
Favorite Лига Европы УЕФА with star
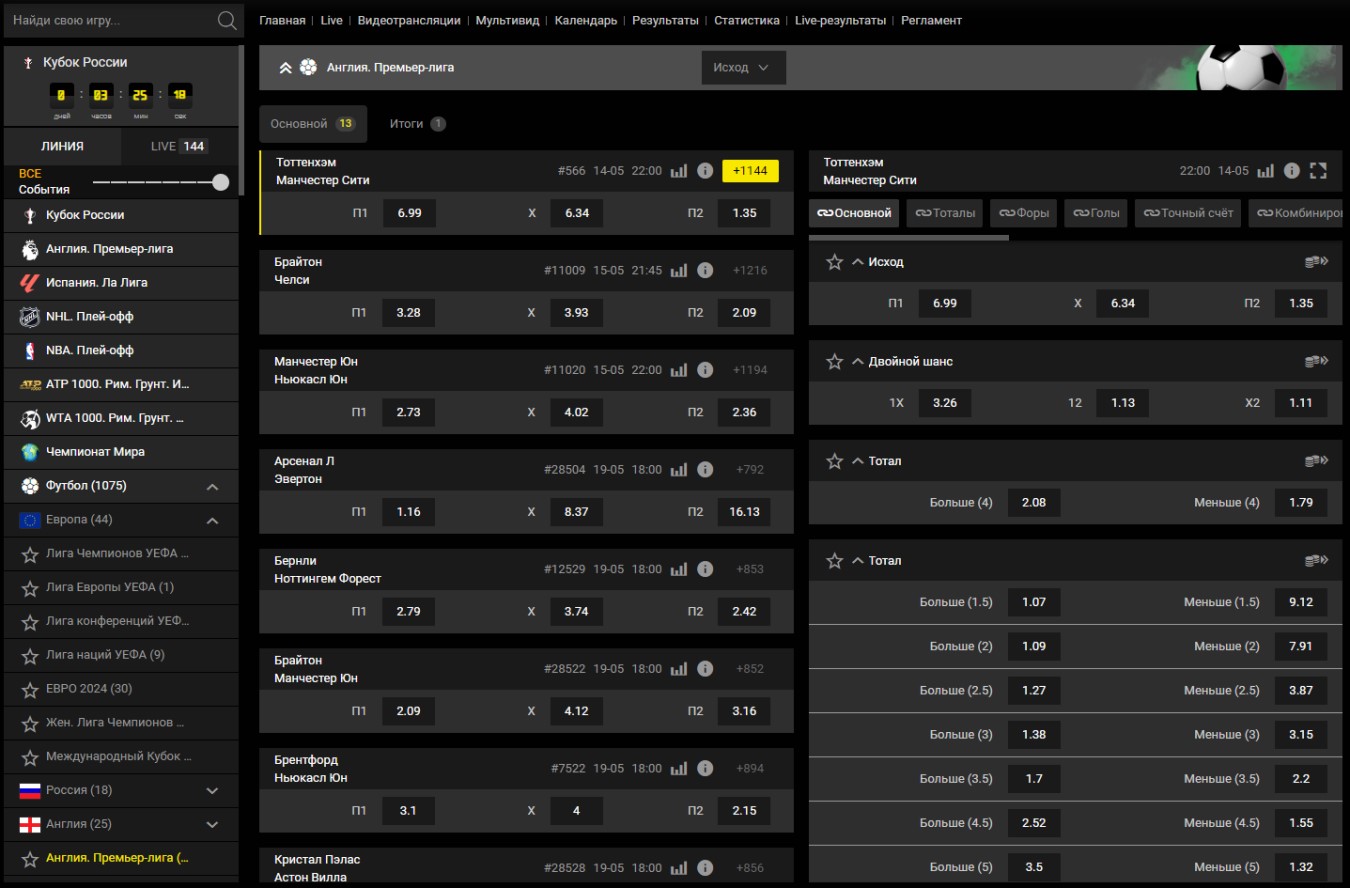[30, 587]
